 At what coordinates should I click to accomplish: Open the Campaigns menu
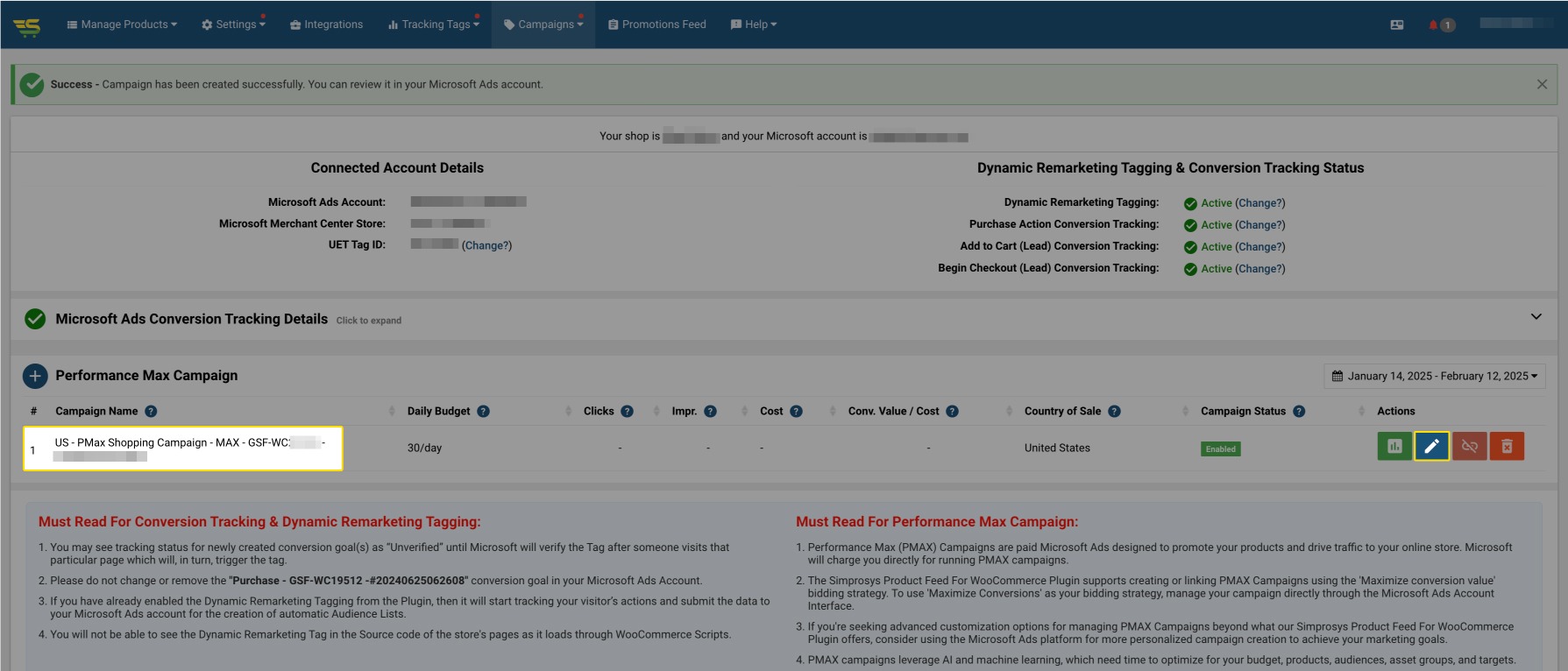click(543, 25)
